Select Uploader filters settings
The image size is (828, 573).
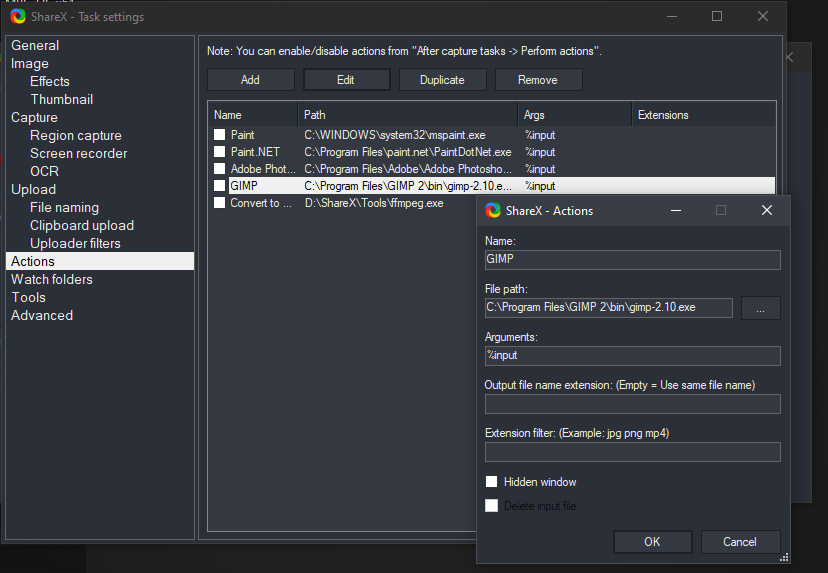coord(75,243)
